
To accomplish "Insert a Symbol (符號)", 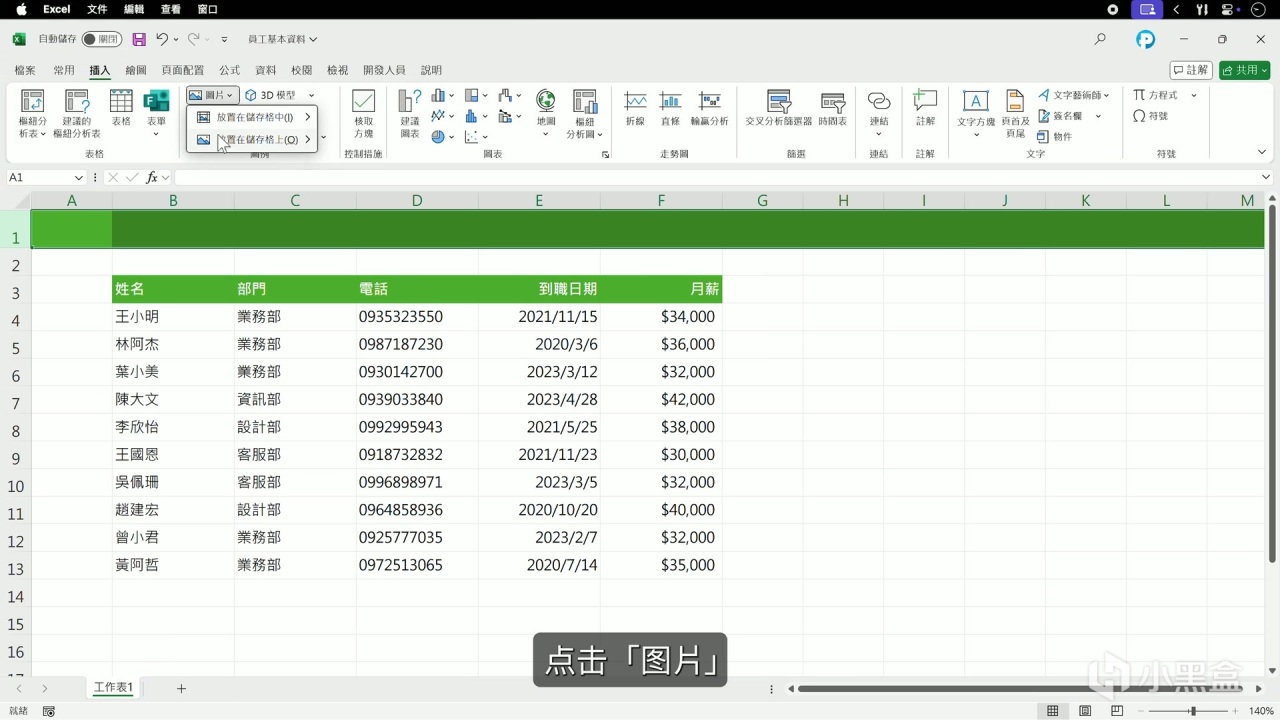I will 1151,116.
